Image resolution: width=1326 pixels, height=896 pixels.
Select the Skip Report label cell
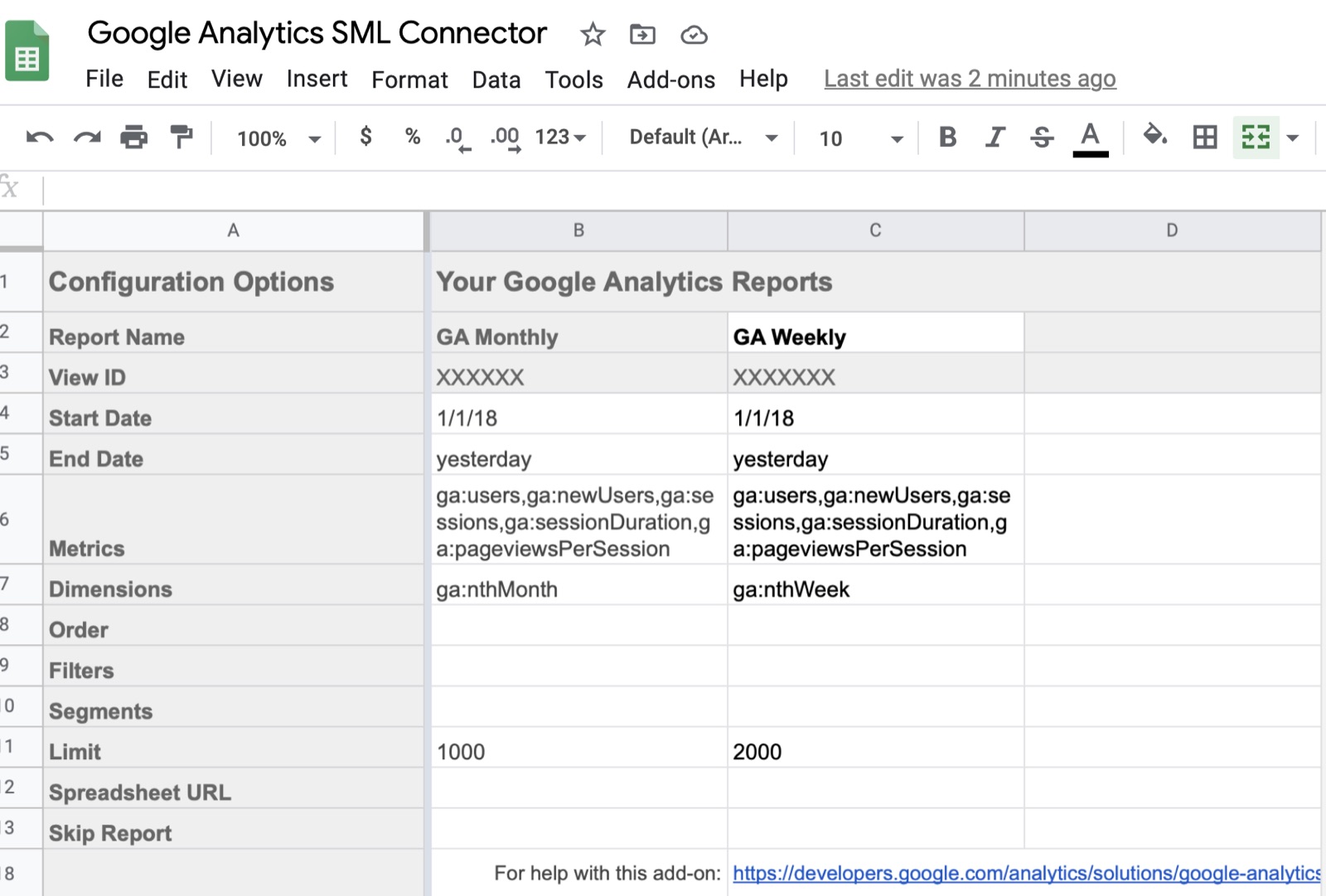(234, 829)
